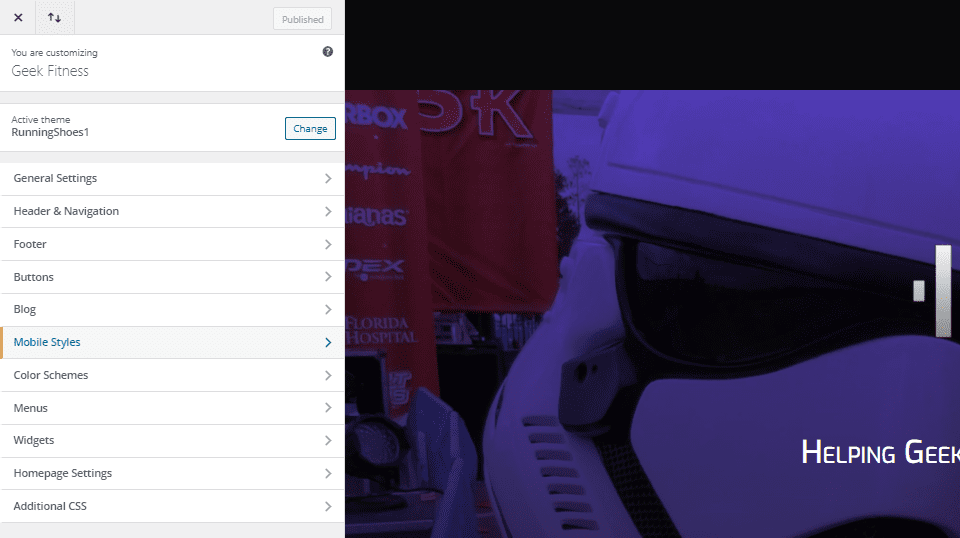960x538 pixels.
Task: Expand chevron next to Footer
Action: (x=328, y=244)
